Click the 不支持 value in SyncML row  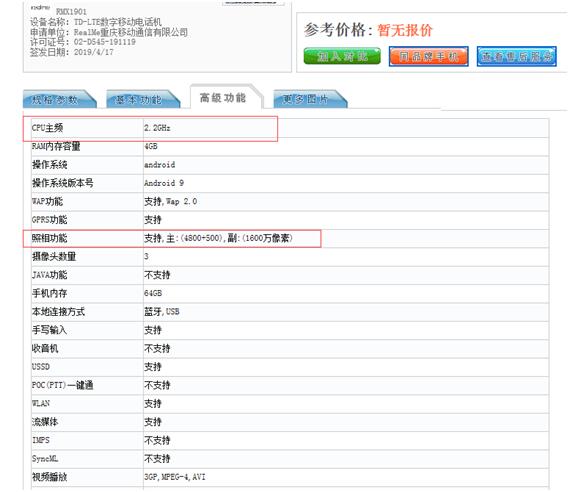pyautogui.click(x=157, y=459)
